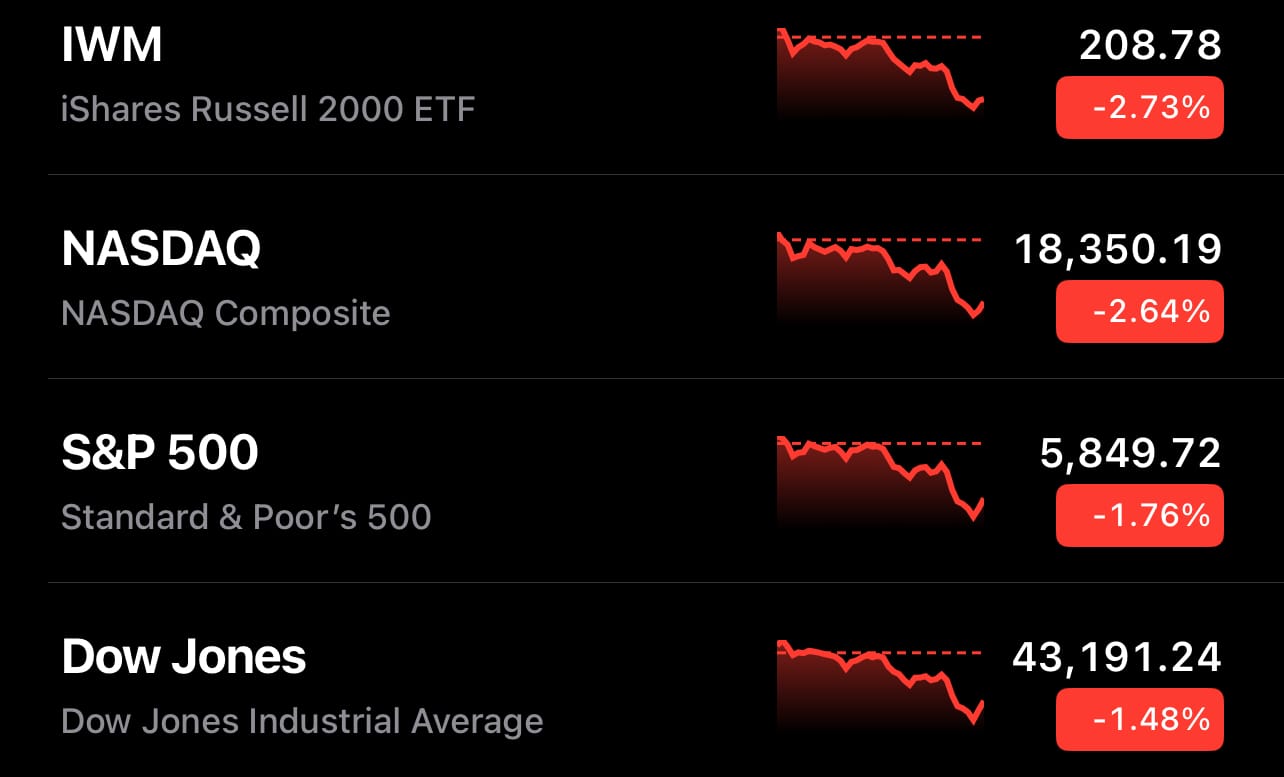Toggle the Dow Jones -1.48% change badge
This screenshot has width=1284, height=777.
1140,719
